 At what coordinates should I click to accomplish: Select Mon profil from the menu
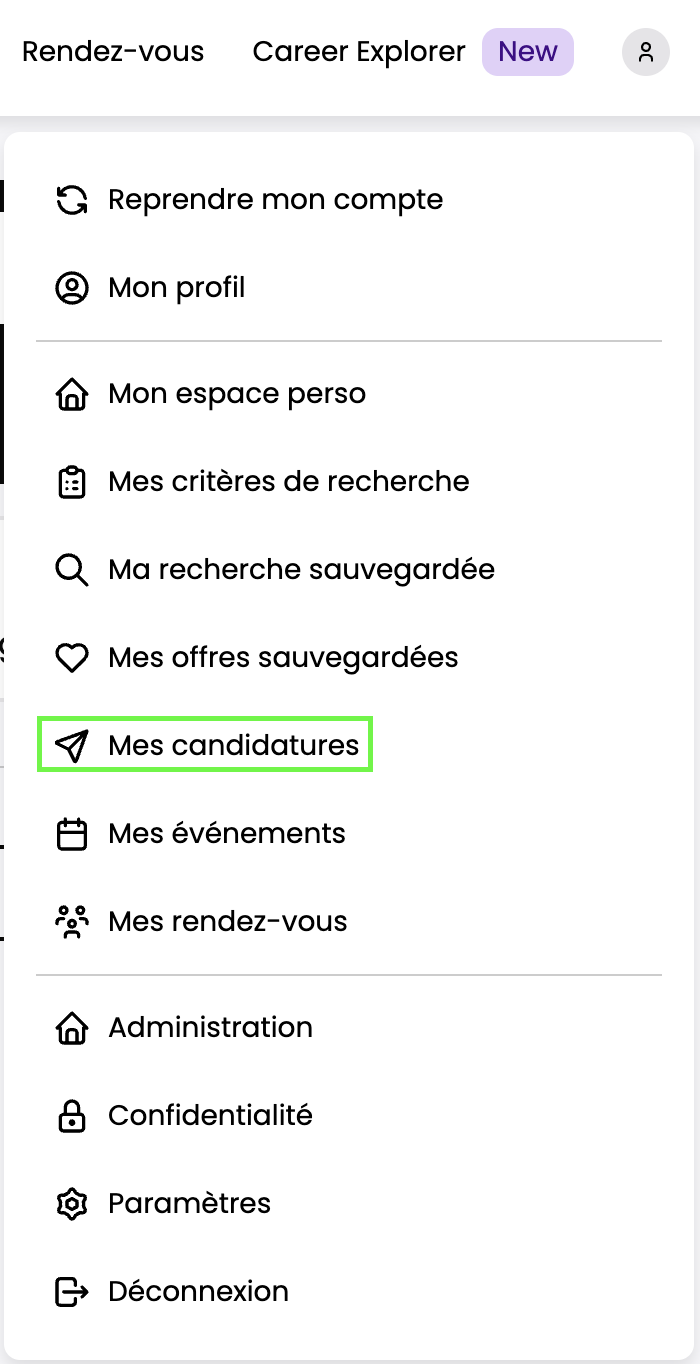pos(177,288)
